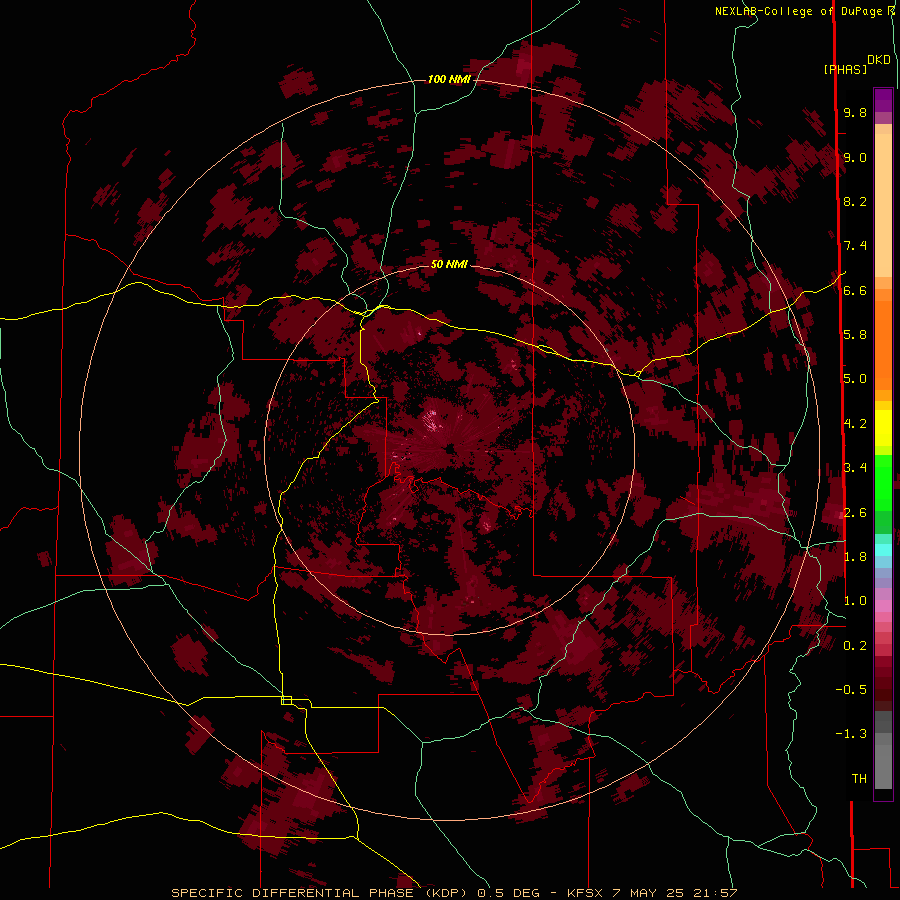Click the "NEXLAB-College of DuPage" credit text
Viewport: 900px width, 900px height.
[x=800, y=11]
